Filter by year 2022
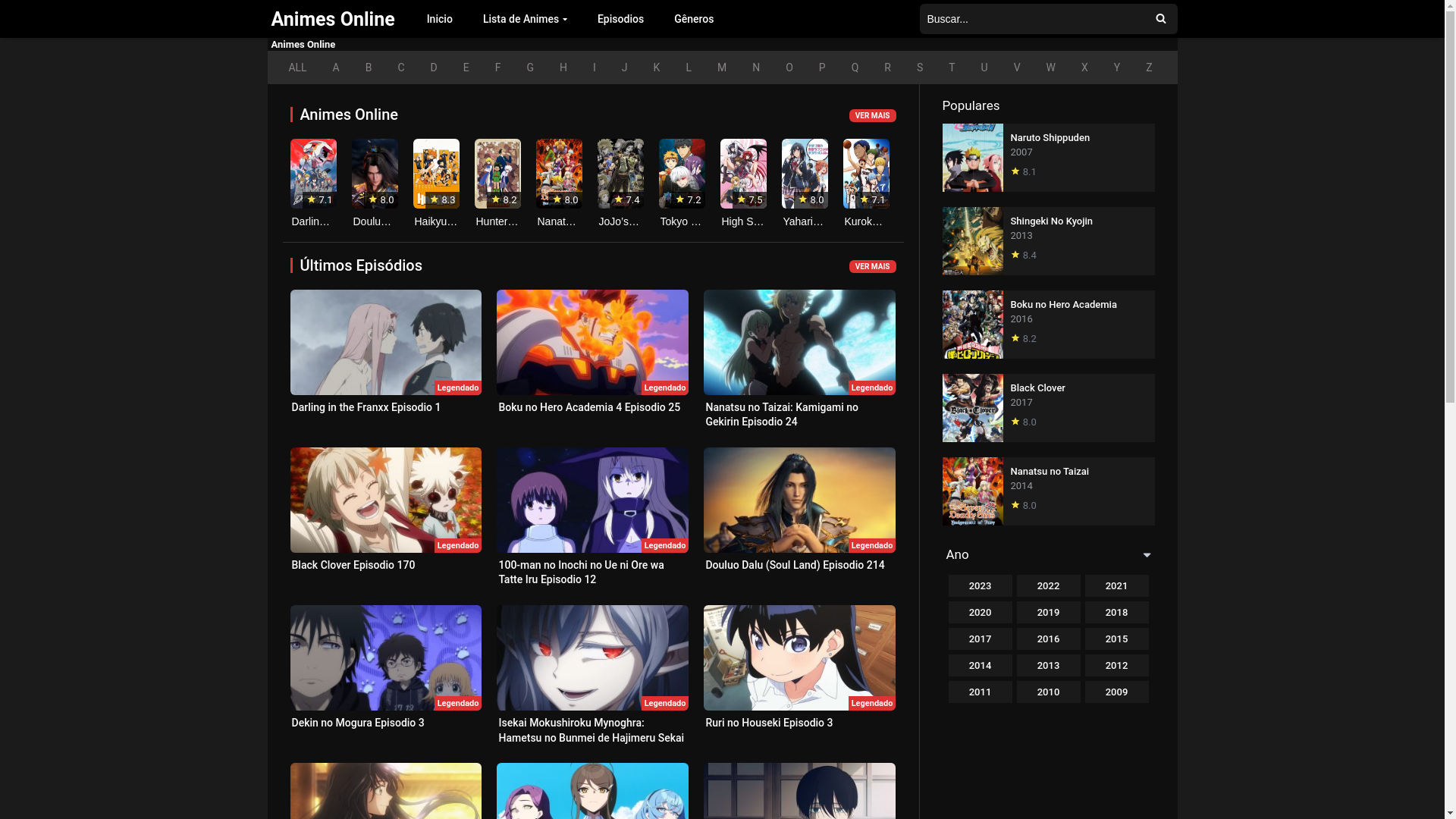1456x819 pixels. [1048, 586]
